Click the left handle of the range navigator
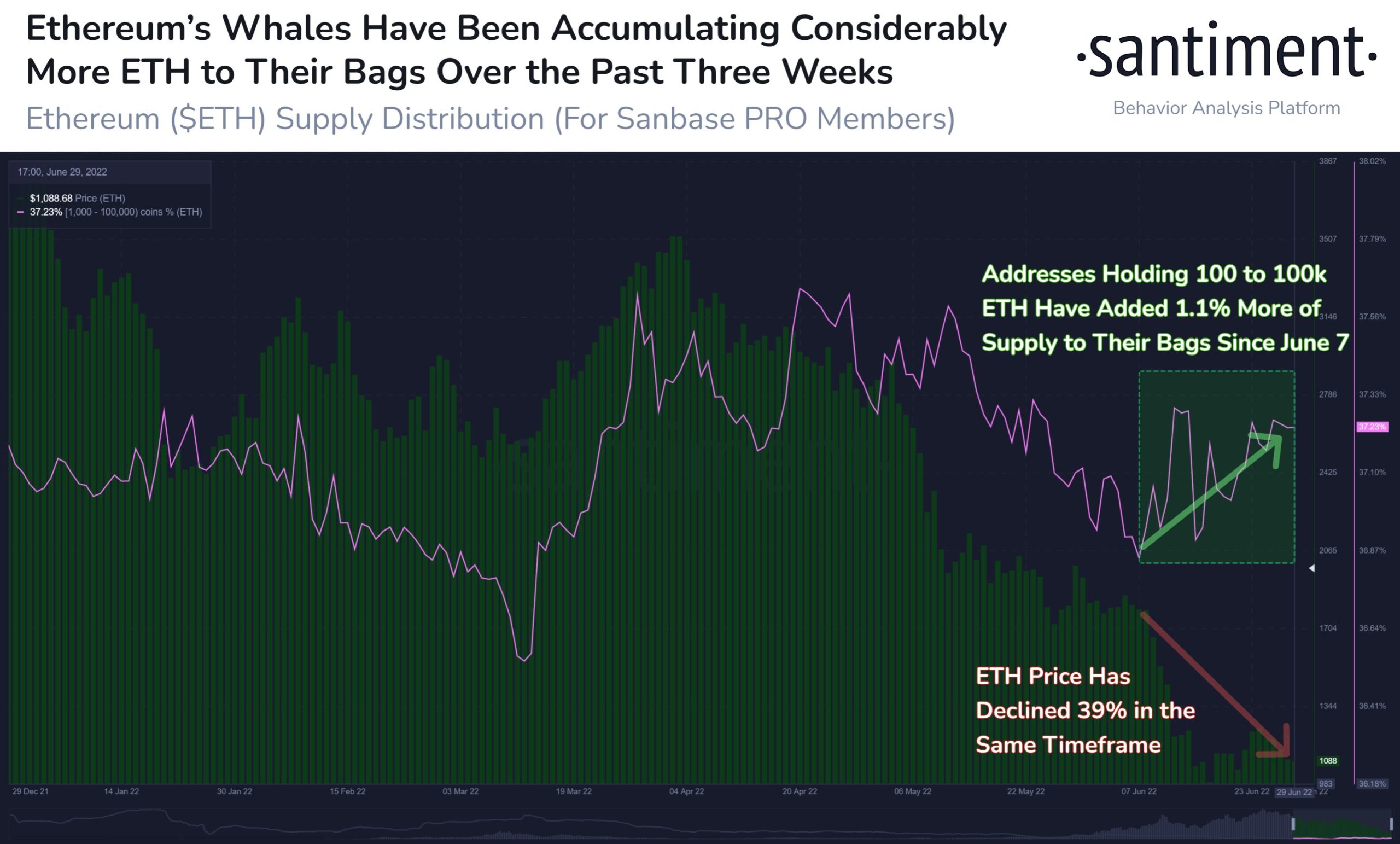Screen dimensions: 1400x844 (1293, 824)
